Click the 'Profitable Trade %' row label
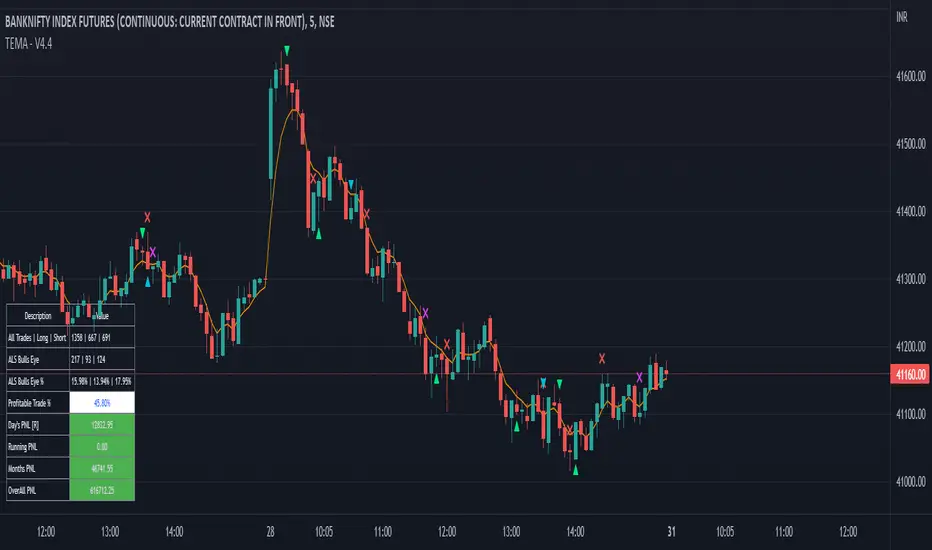Screen dimensions: 932x550 click(x=37, y=403)
